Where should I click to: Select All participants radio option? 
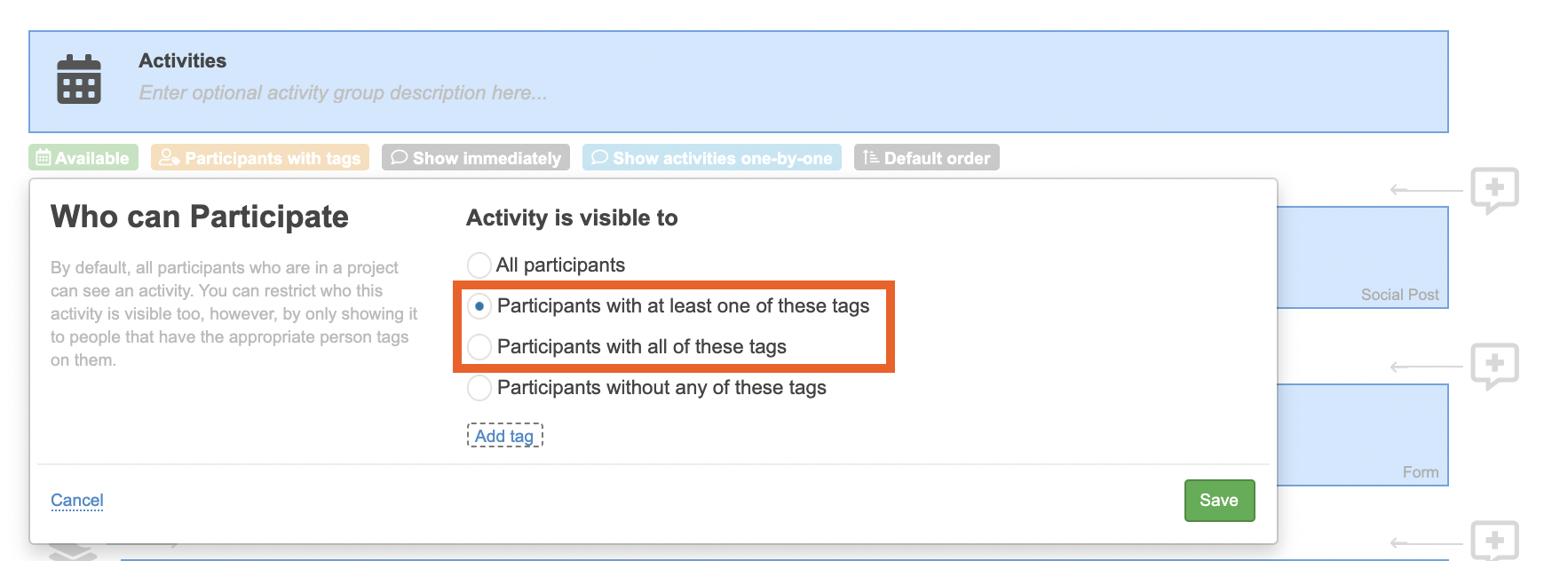479,265
